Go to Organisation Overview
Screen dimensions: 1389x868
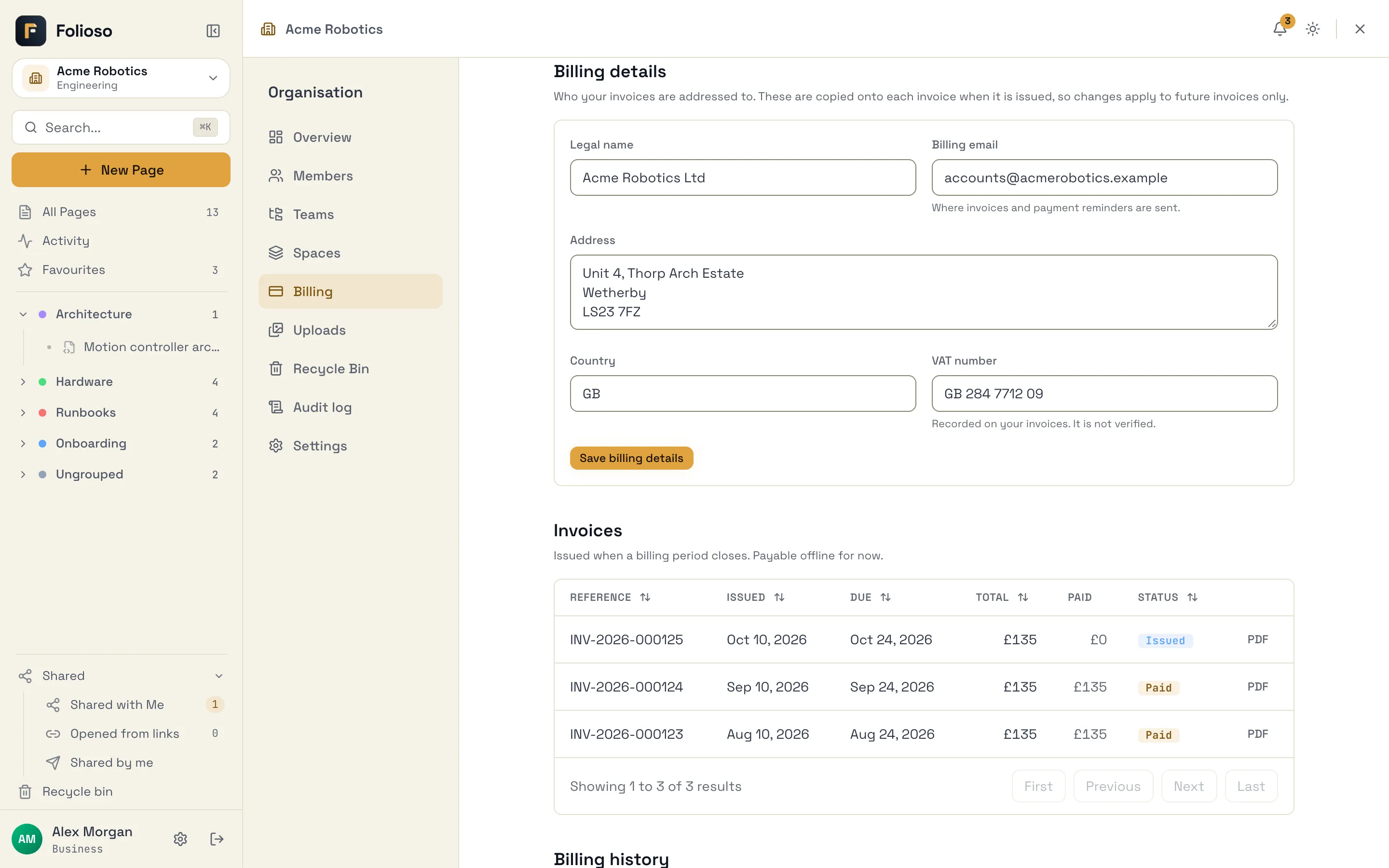click(x=350, y=137)
